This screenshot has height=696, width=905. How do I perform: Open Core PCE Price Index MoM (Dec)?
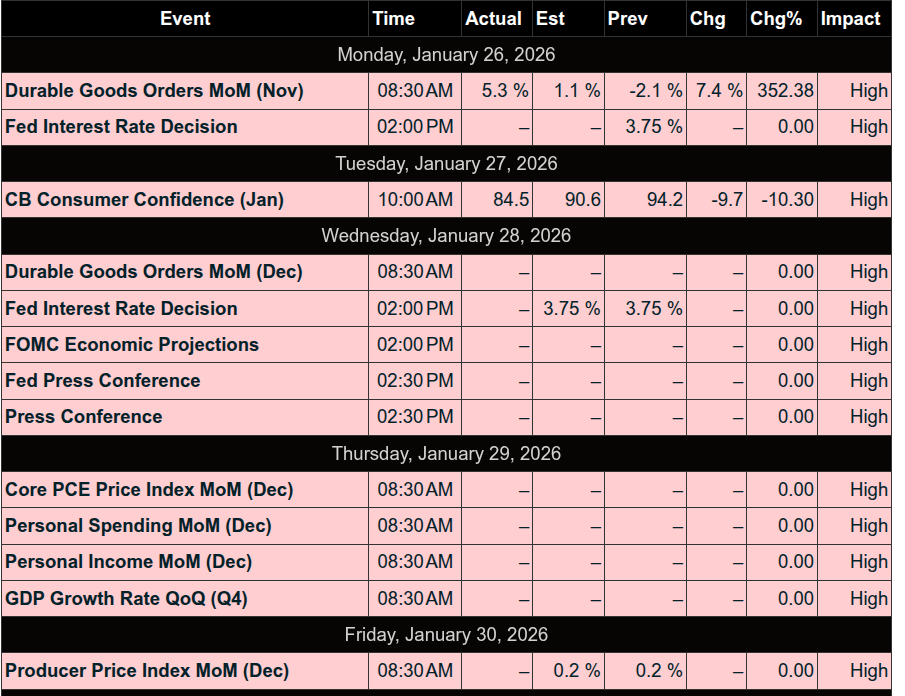[x=149, y=490]
